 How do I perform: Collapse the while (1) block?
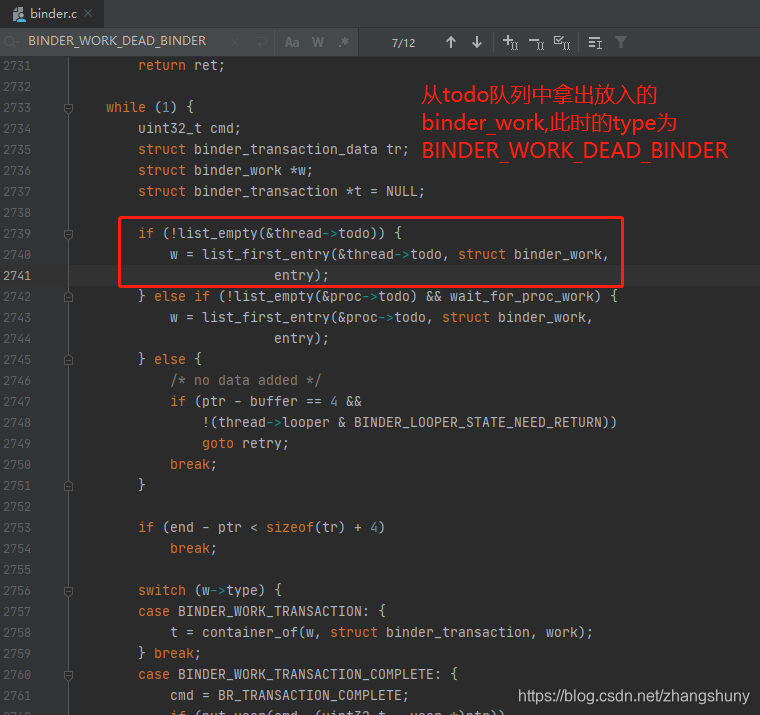(68, 108)
